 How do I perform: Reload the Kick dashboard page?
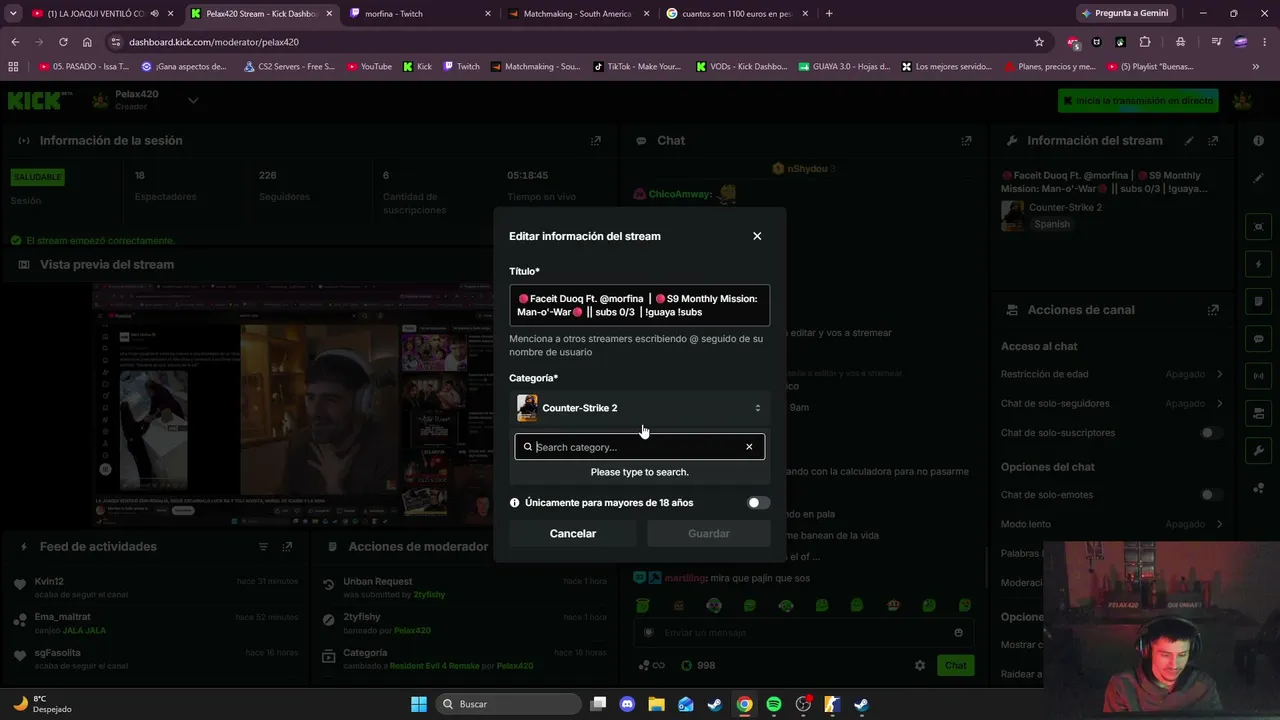[x=63, y=42]
